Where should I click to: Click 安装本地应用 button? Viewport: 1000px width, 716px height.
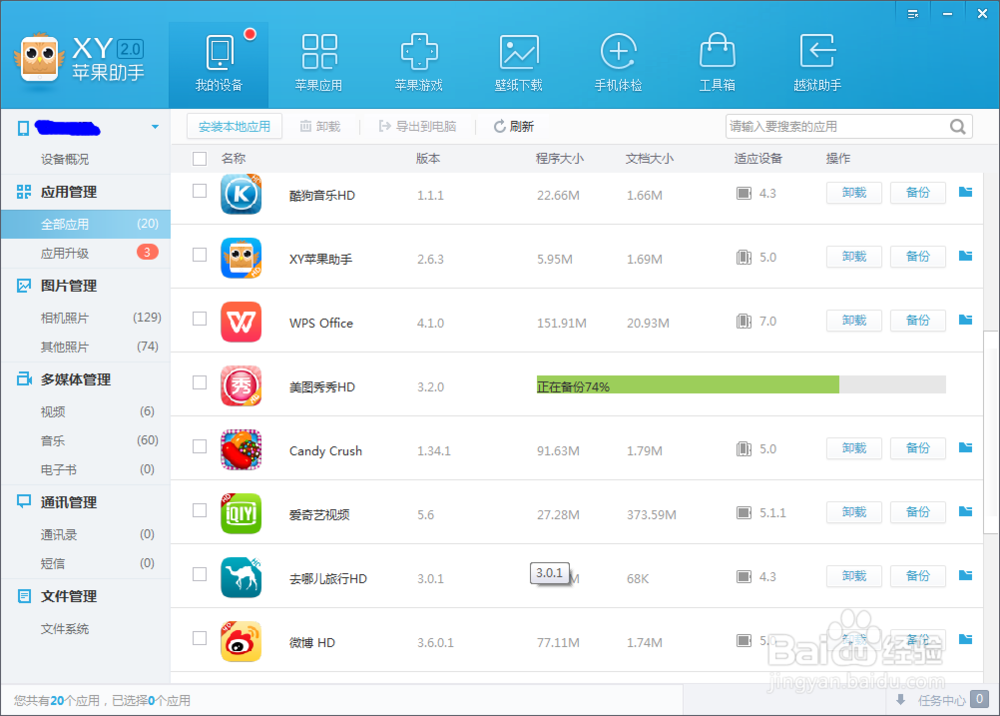click(x=234, y=126)
